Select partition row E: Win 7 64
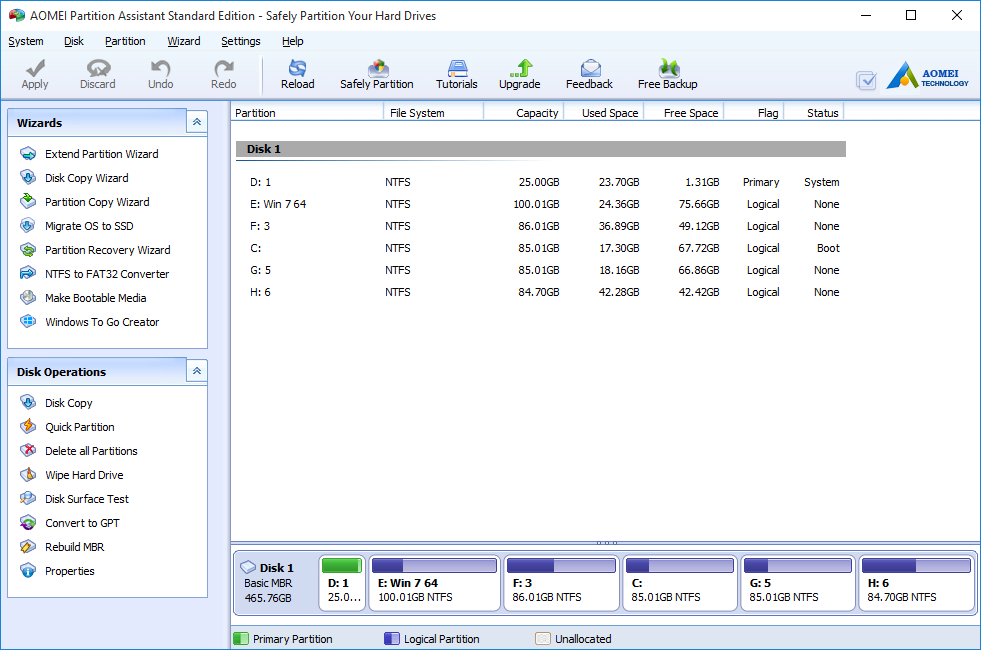This screenshot has height=650, width=981. 541,204
